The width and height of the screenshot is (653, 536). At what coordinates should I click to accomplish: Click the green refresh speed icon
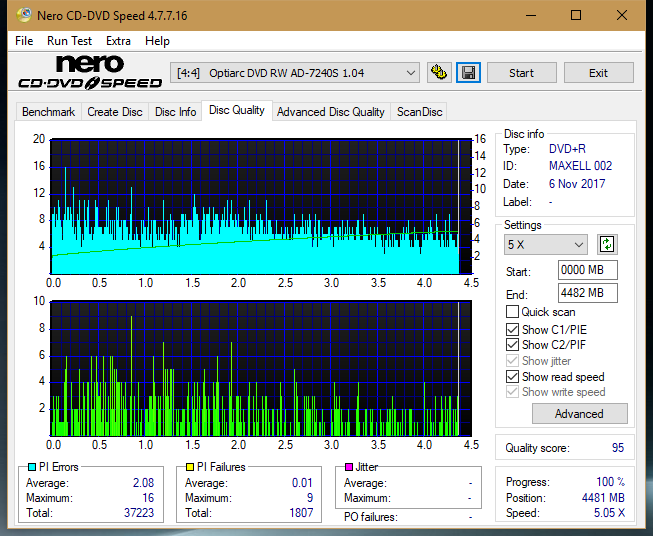607,244
